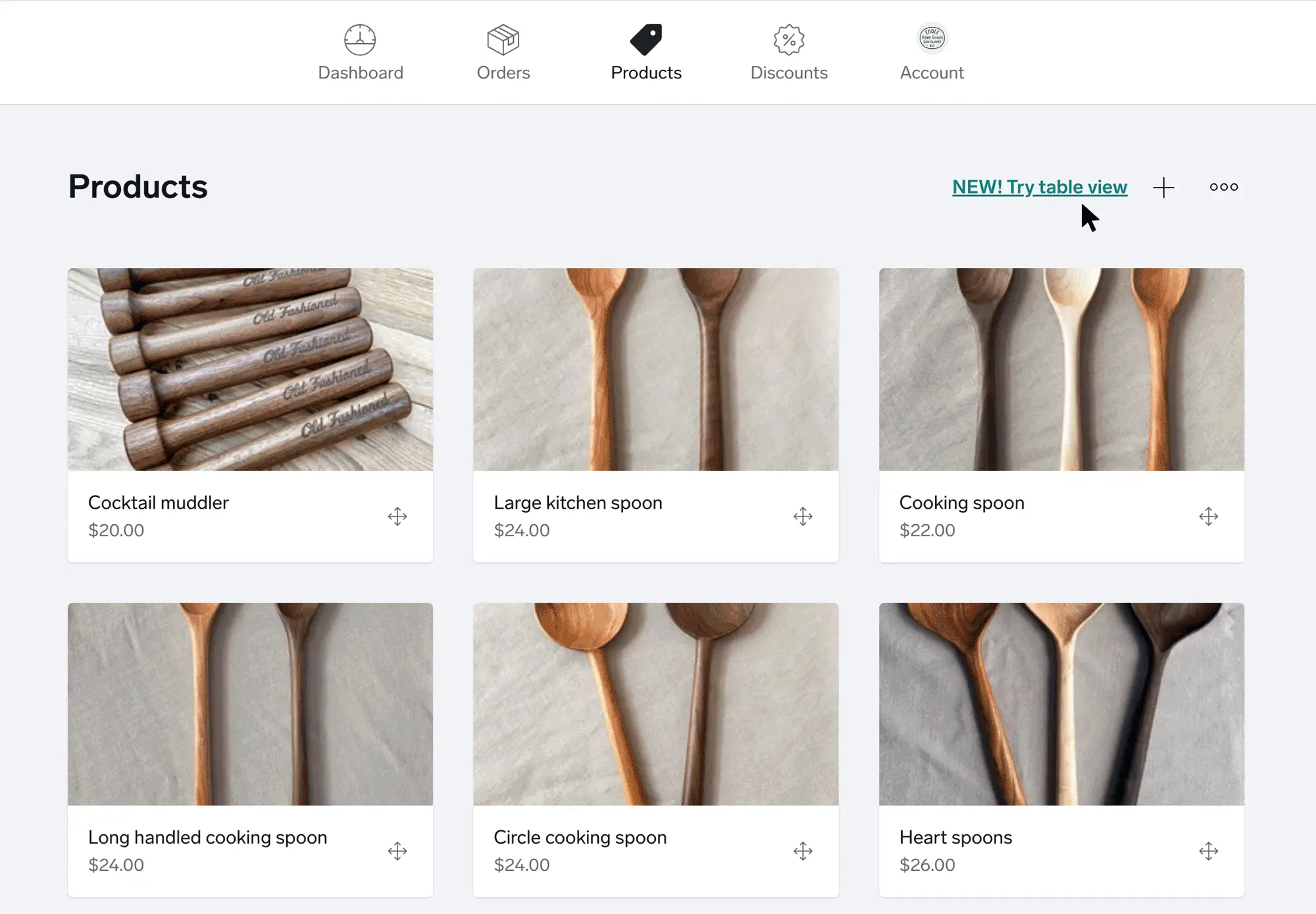The image size is (1316, 914).
Task: Click the move handle on Heart spoons
Action: point(1208,851)
